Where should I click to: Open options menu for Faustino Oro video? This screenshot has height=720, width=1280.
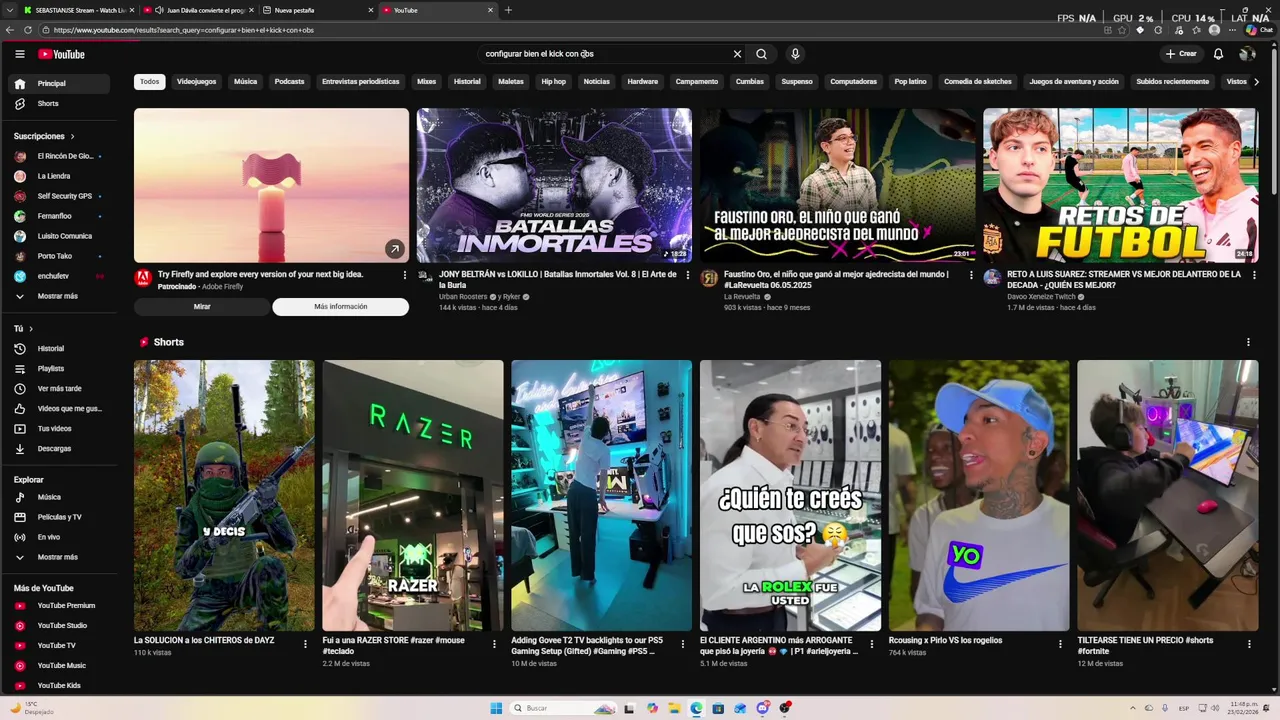(x=971, y=275)
